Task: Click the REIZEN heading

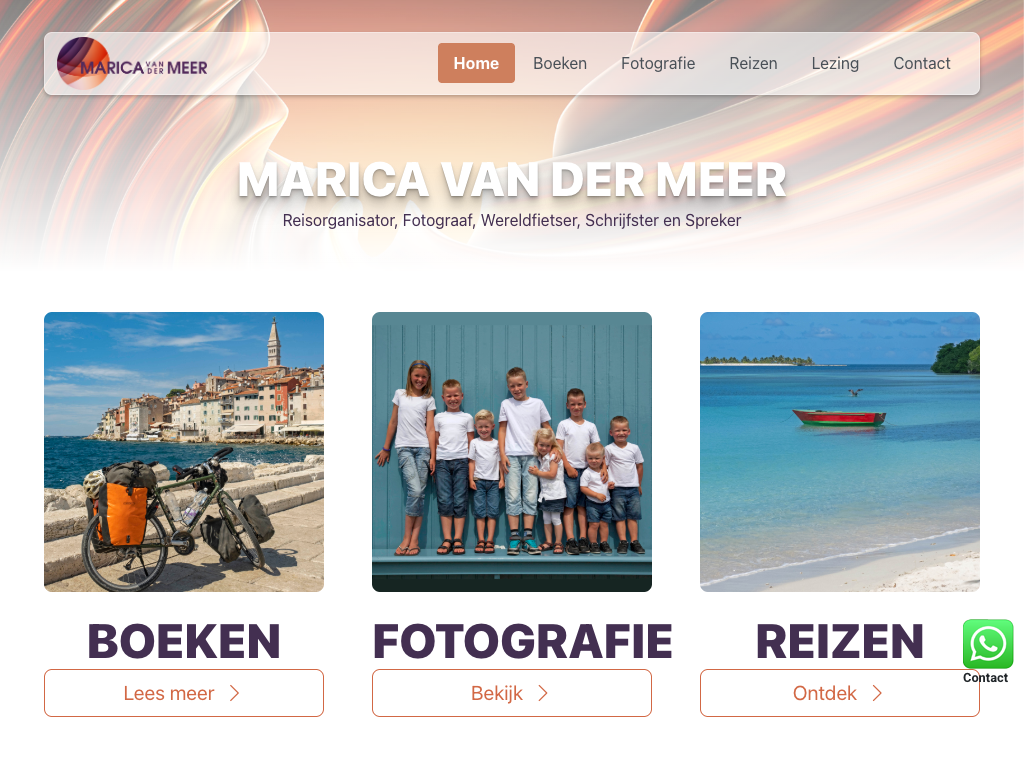Action: [839, 641]
